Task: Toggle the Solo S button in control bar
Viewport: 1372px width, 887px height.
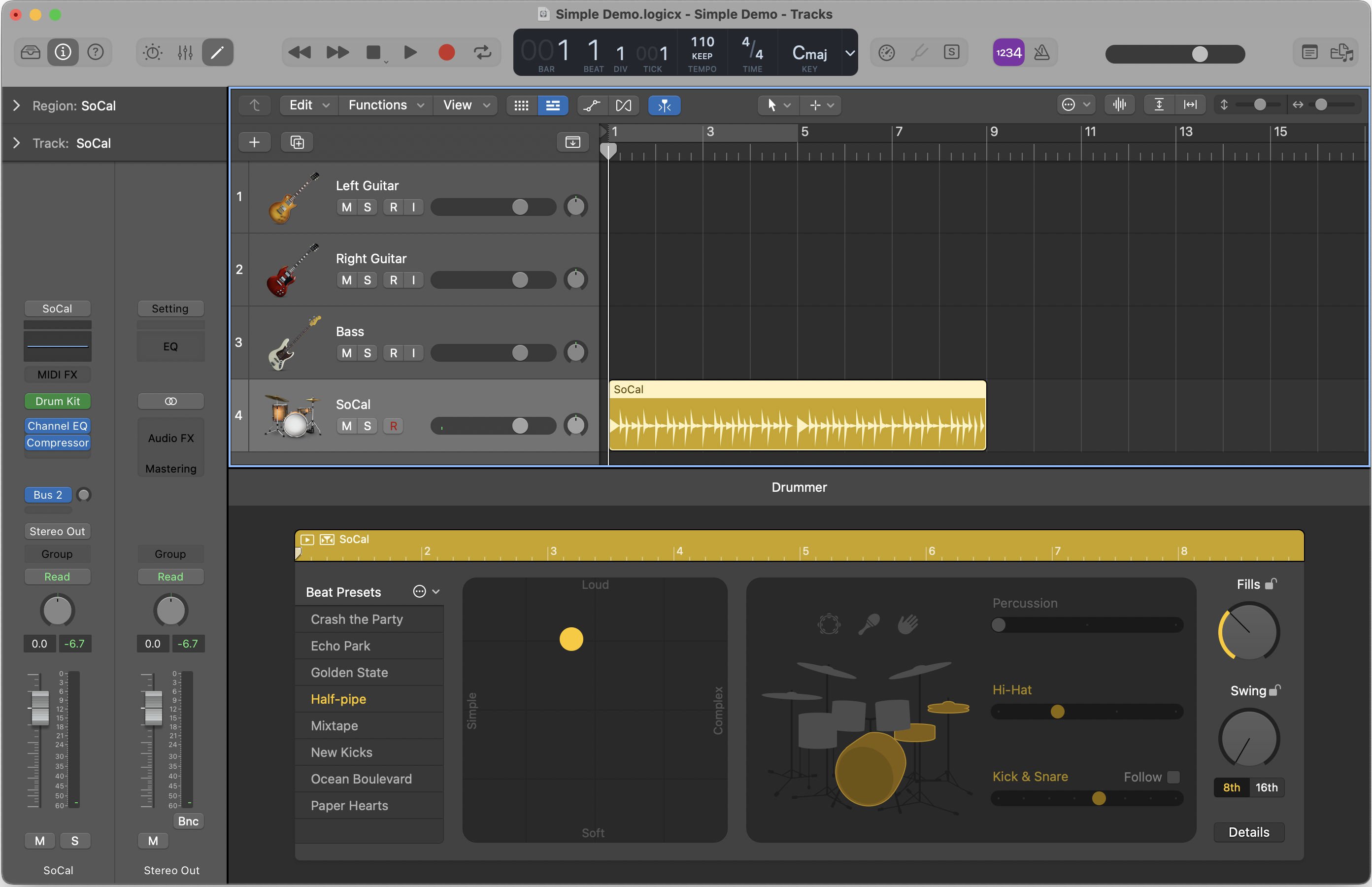Action: 952,52
